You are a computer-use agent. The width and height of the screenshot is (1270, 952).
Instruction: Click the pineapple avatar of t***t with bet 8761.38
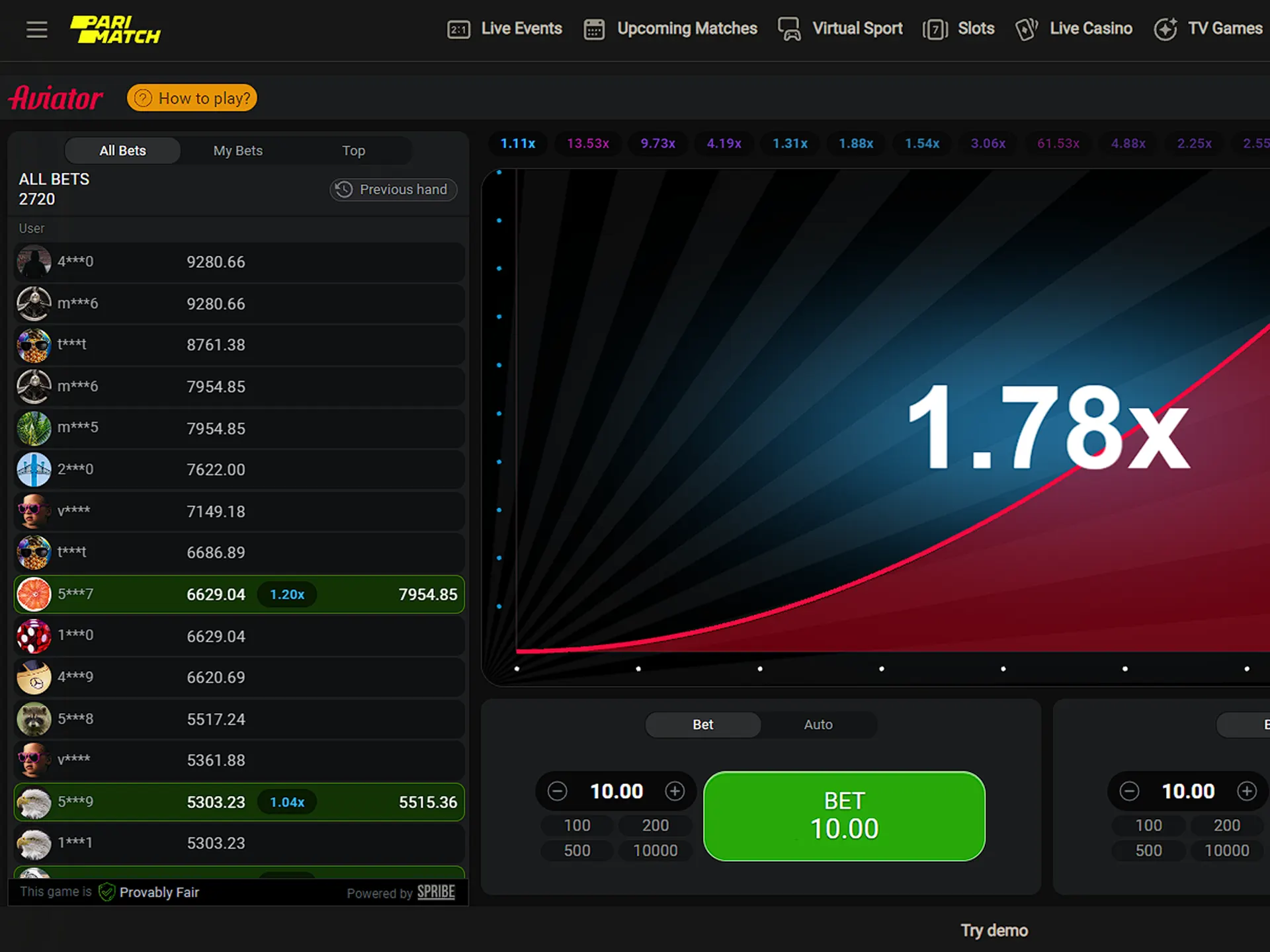[x=34, y=345]
